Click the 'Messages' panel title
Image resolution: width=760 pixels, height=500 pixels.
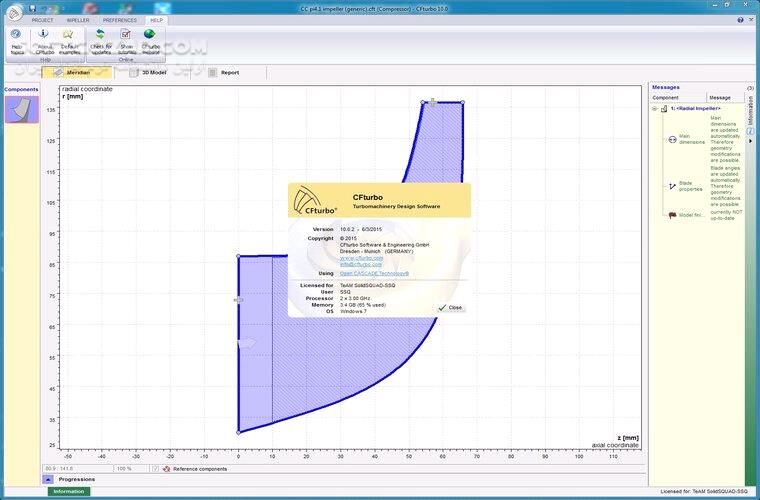pyautogui.click(x=665, y=87)
